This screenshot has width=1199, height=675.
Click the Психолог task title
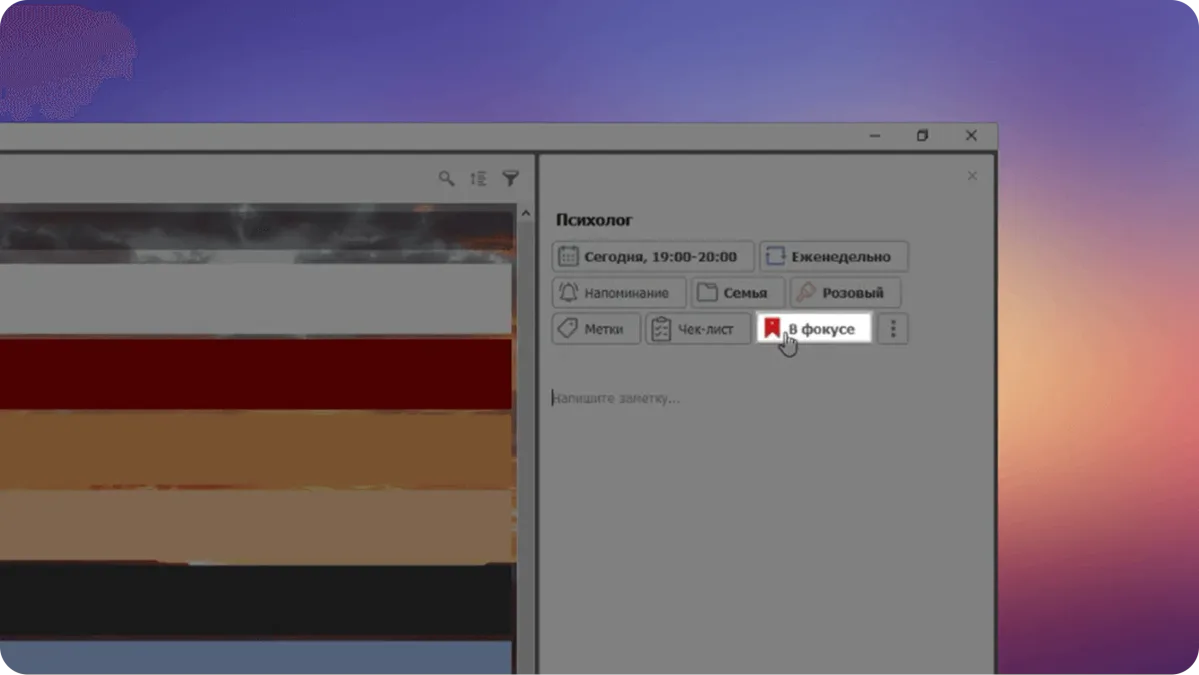594,220
